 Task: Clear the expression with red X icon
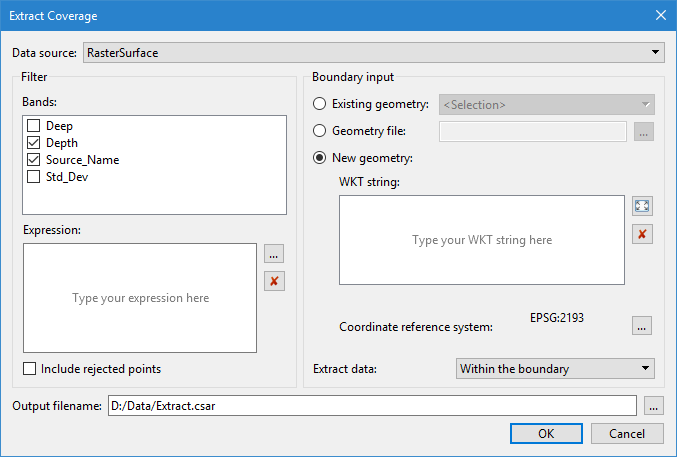tap(274, 281)
